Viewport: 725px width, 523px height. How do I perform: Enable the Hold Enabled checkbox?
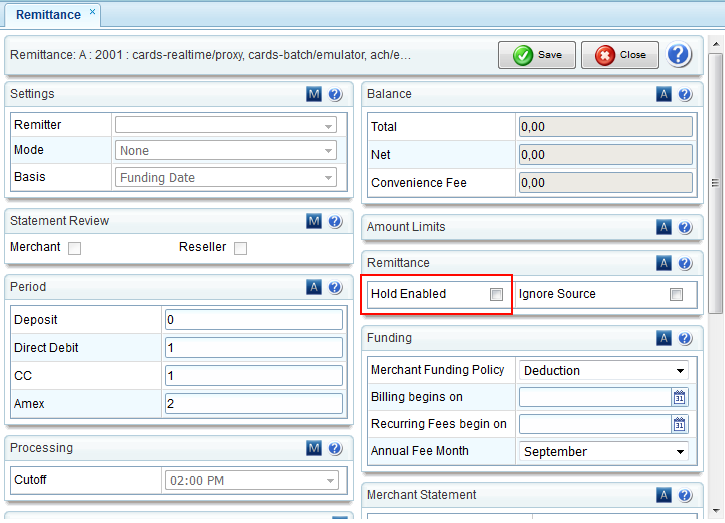[496, 294]
